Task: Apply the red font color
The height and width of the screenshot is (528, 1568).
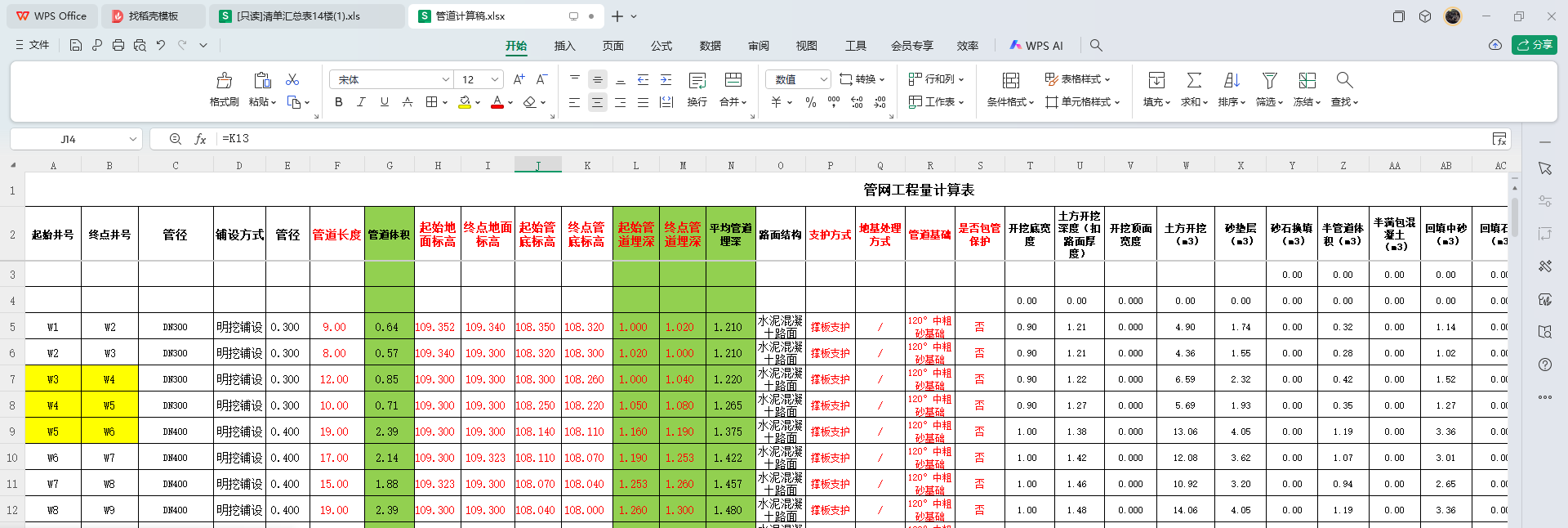Action: coord(497,102)
